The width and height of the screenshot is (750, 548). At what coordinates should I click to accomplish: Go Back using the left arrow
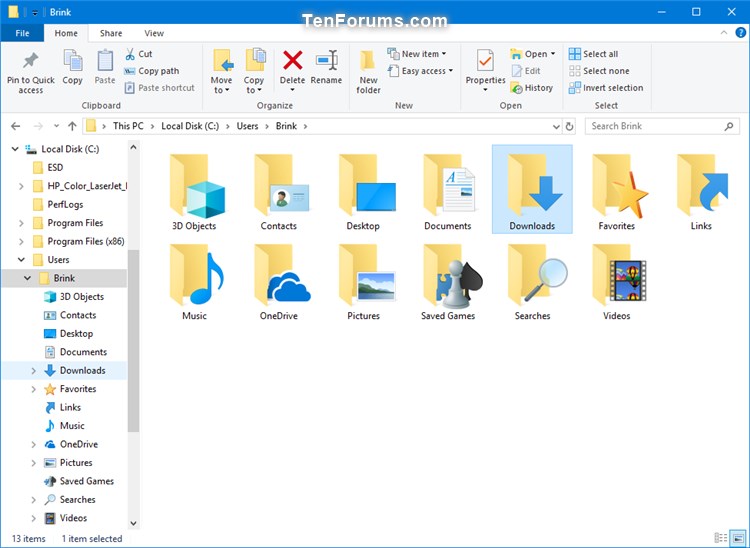16,126
